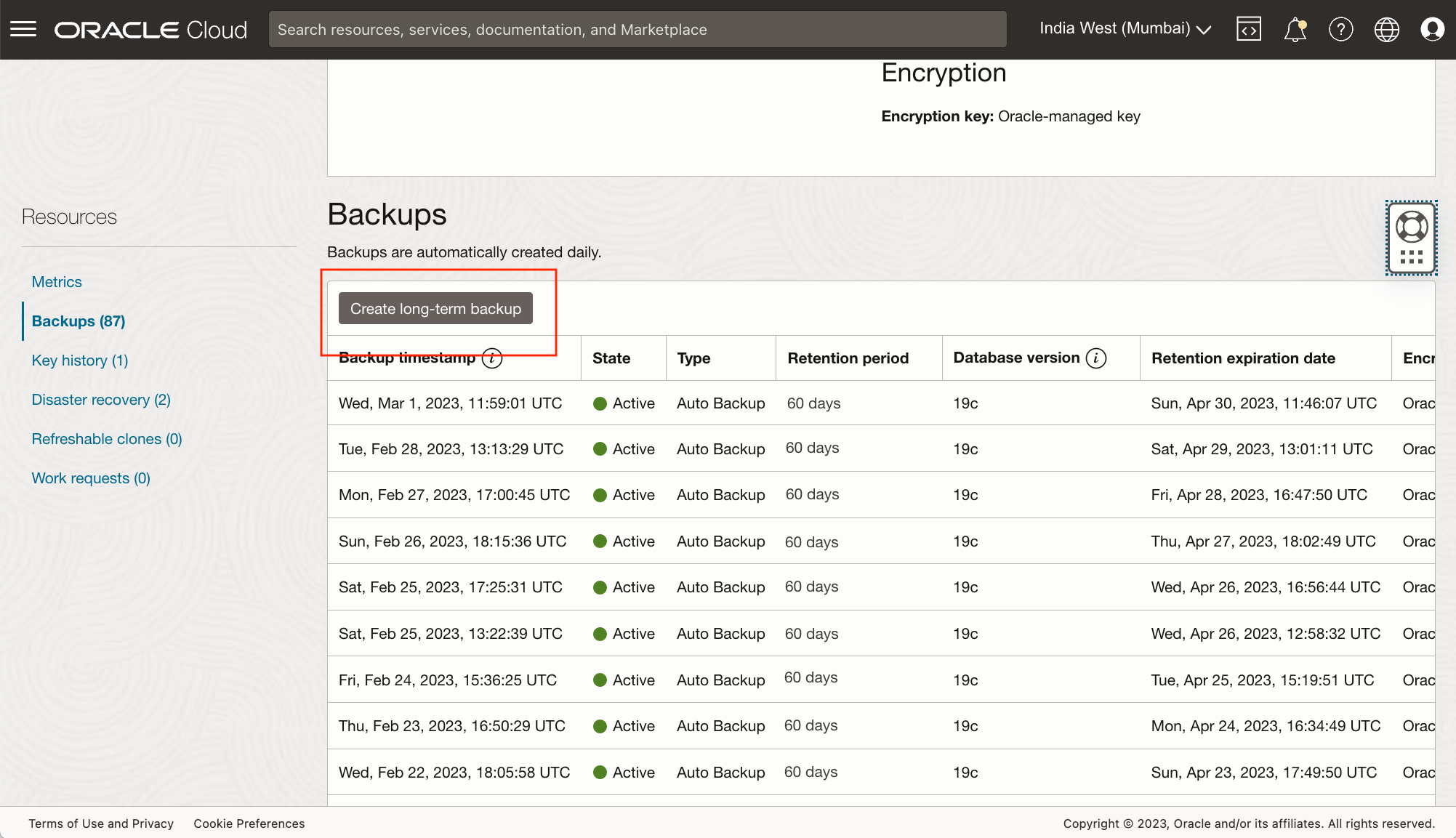Click Create long-term backup
The width and height of the screenshot is (1456, 838).
tap(435, 308)
